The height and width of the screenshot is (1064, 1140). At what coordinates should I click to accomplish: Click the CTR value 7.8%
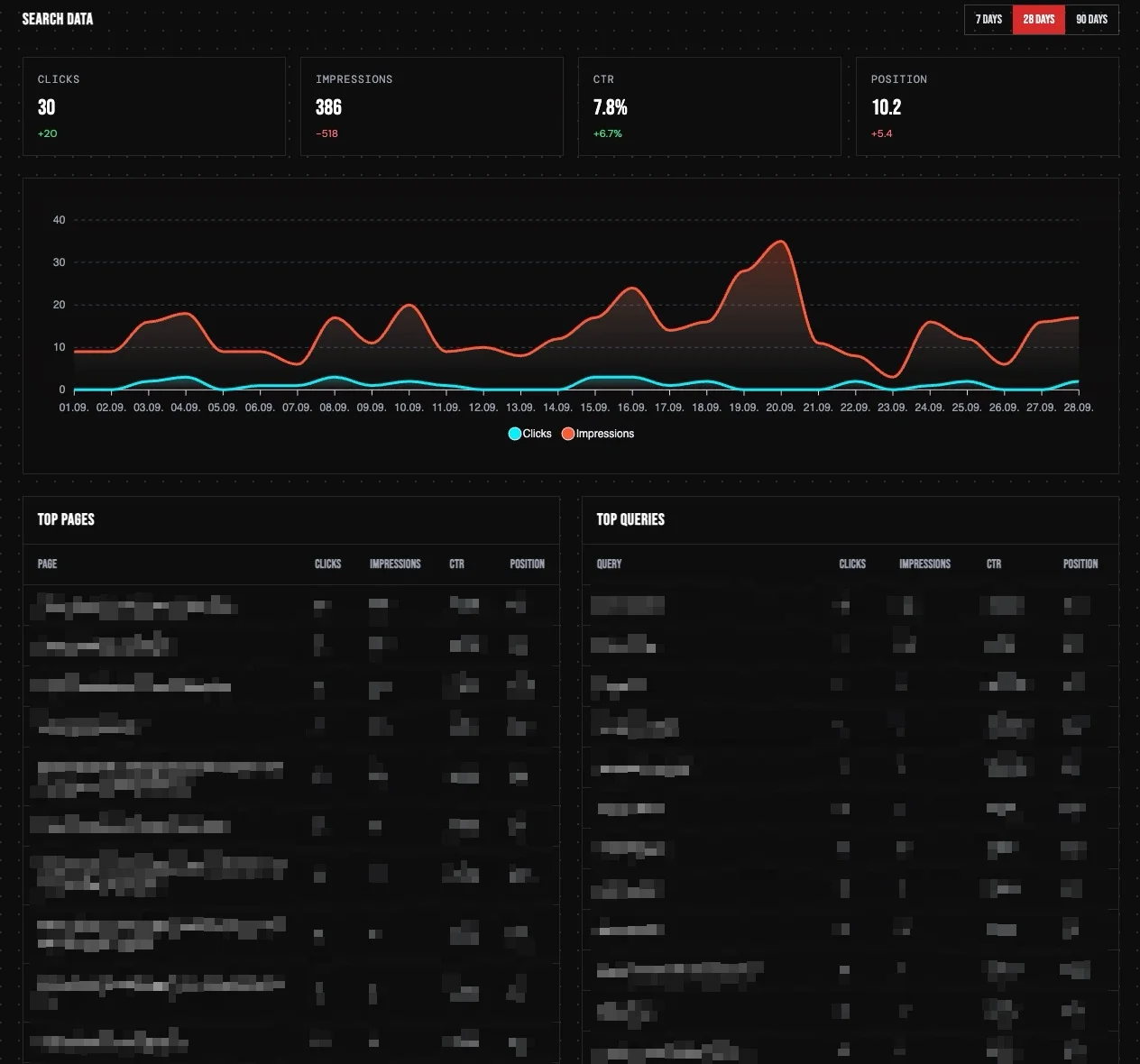click(610, 107)
